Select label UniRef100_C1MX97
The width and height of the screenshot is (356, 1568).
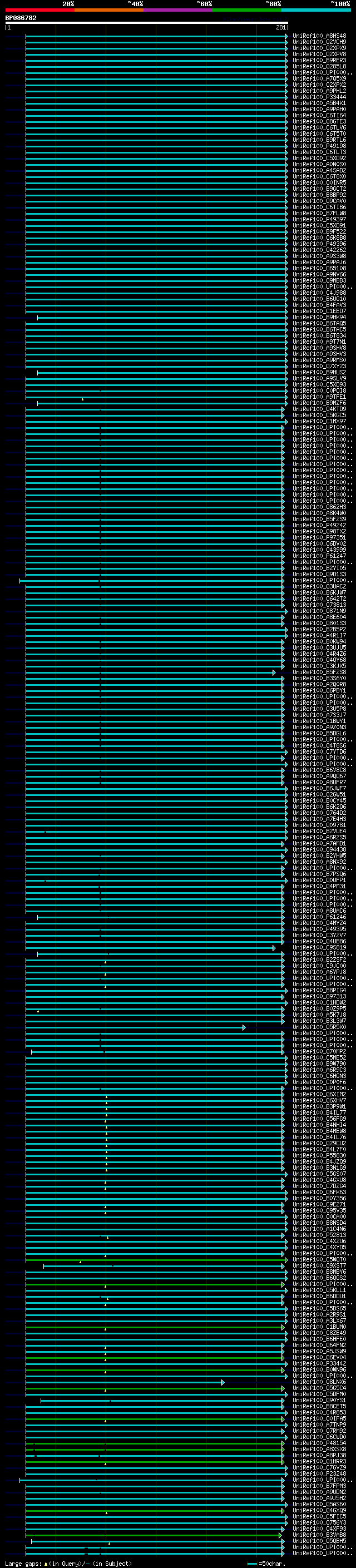click(319, 421)
